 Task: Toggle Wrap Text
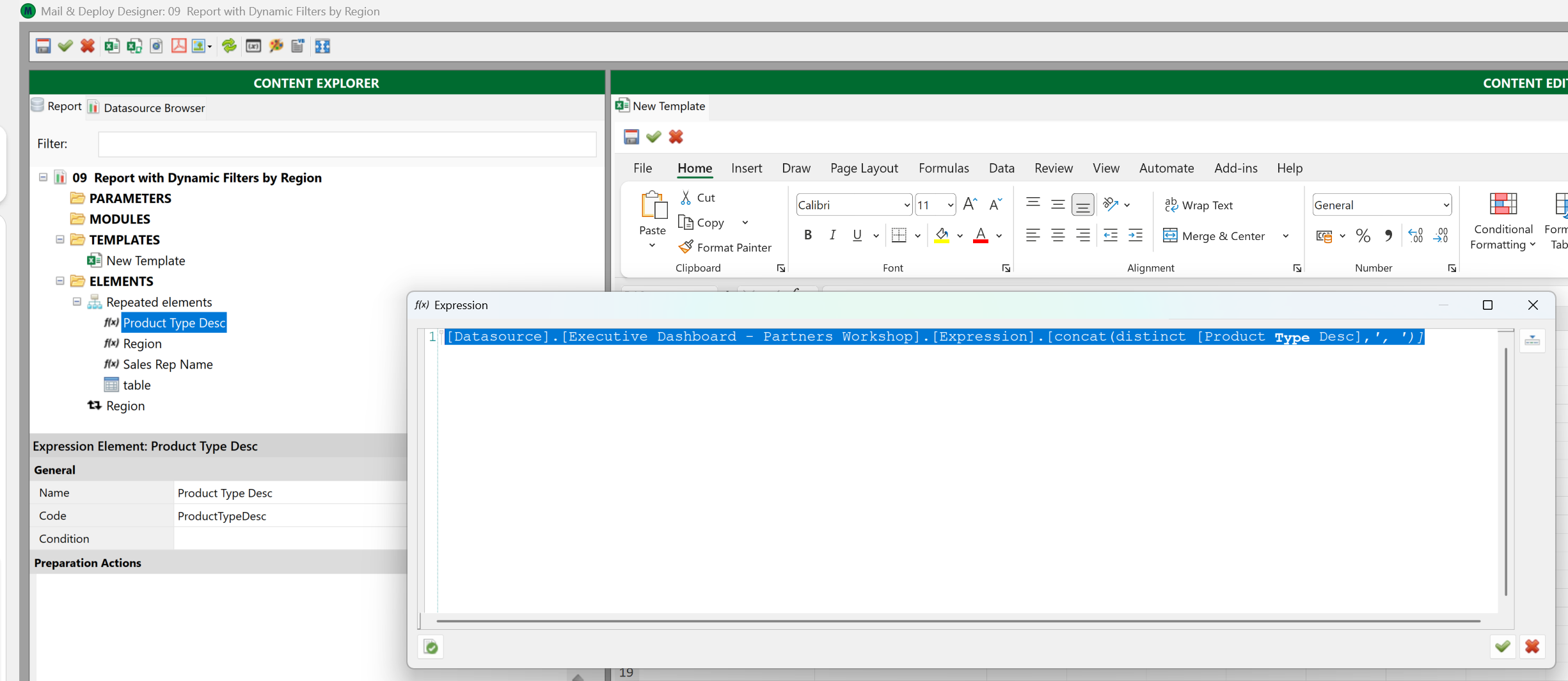pos(1198,205)
